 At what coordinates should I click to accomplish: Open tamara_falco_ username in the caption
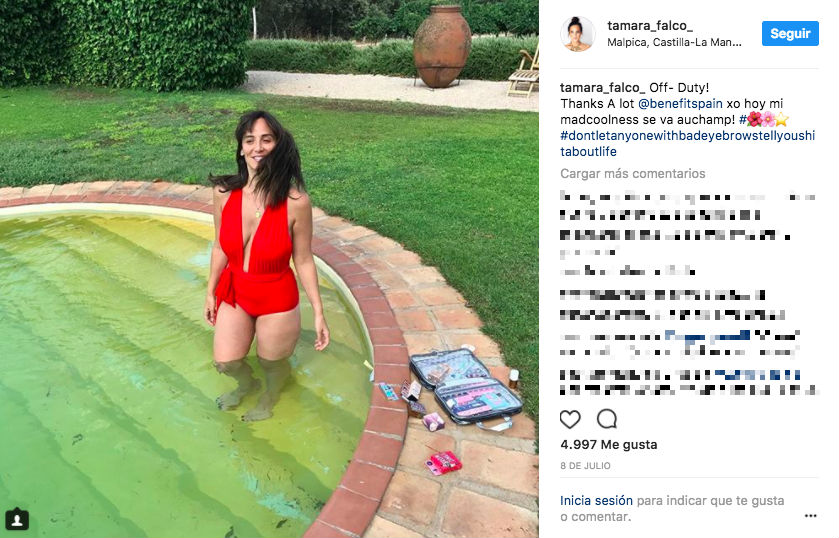pyautogui.click(x=602, y=87)
